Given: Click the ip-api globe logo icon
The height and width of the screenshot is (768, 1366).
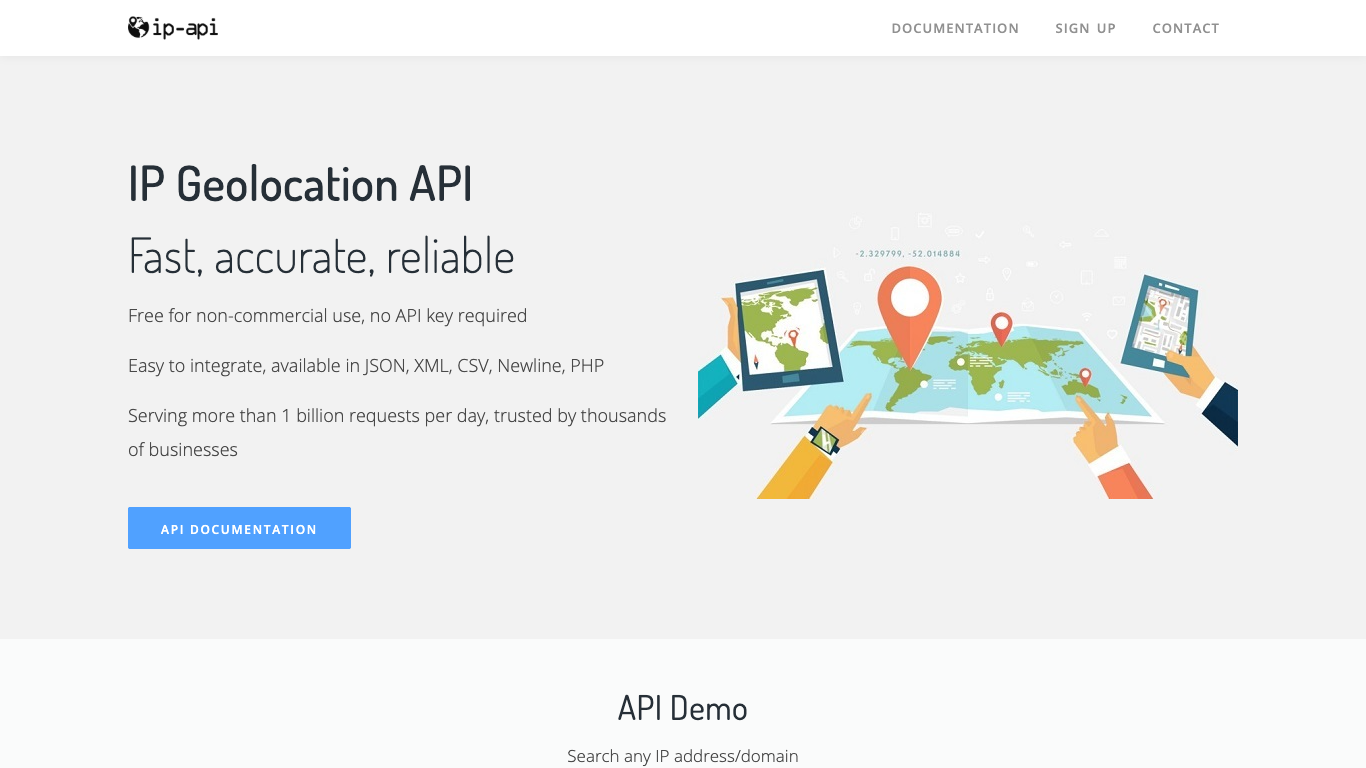Looking at the screenshot, I should coord(138,28).
